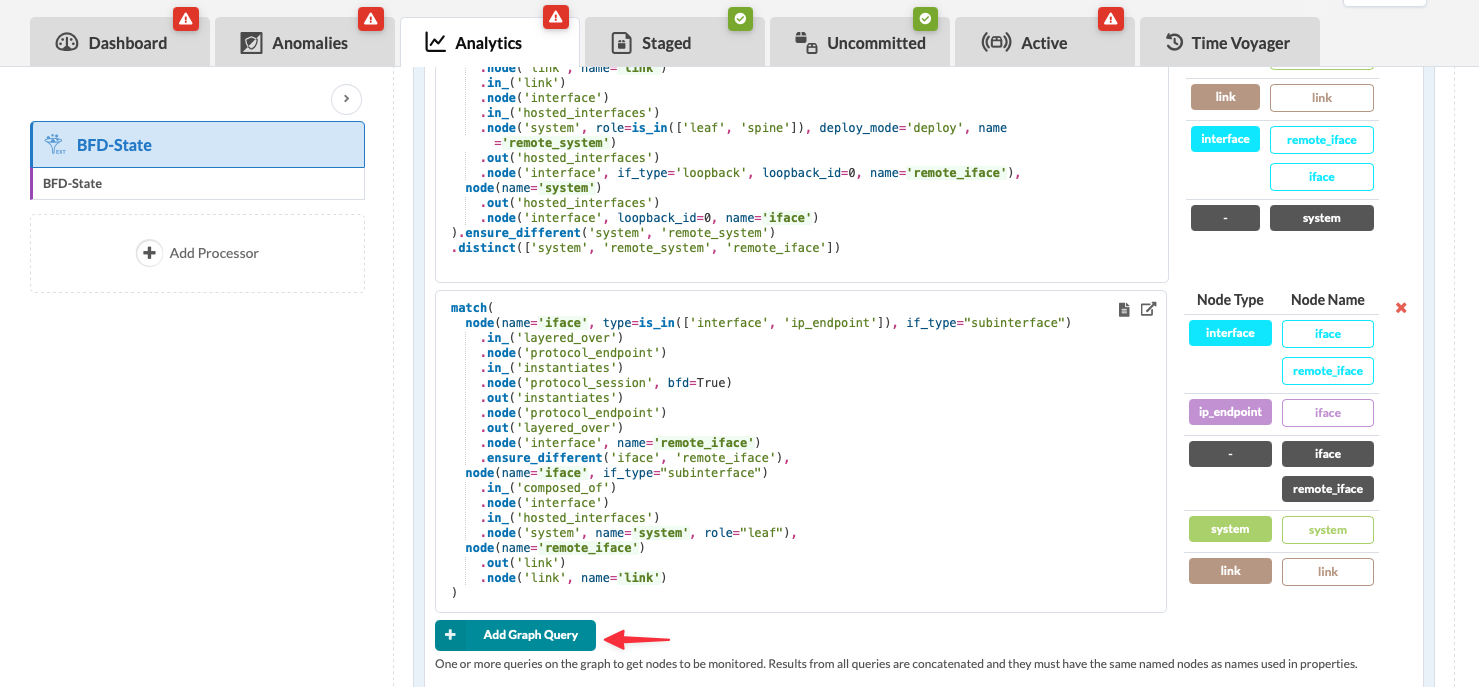Click the plus icon beside Add Processor

click(x=149, y=253)
